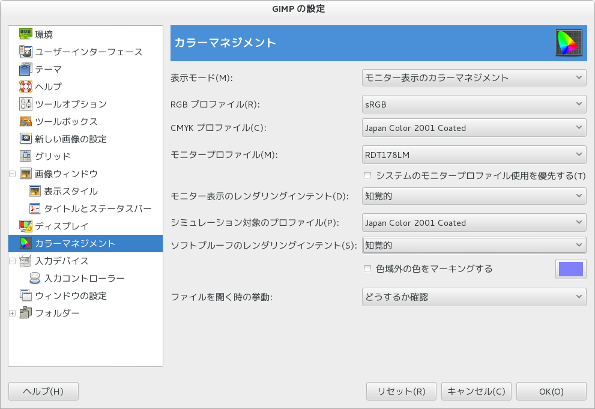Click the RGB プロファイル(R): label
Image resolution: width=595 pixels, height=409 pixels.
(x=215, y=104)
